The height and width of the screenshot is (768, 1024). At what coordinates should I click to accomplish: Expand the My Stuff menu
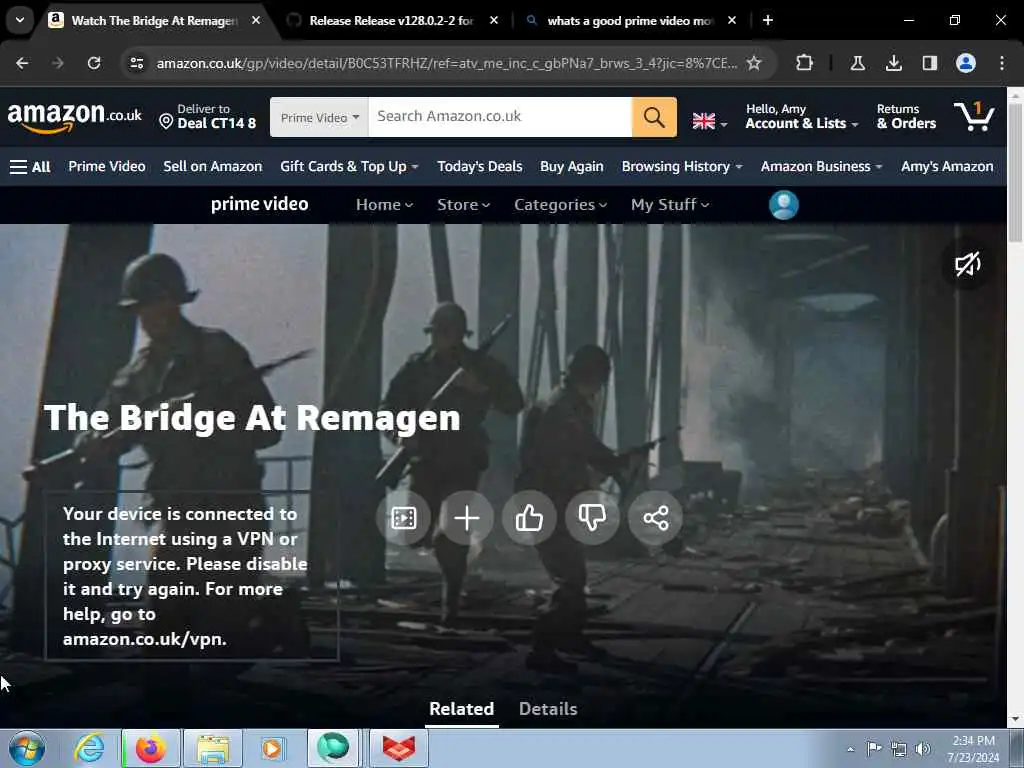669,205
